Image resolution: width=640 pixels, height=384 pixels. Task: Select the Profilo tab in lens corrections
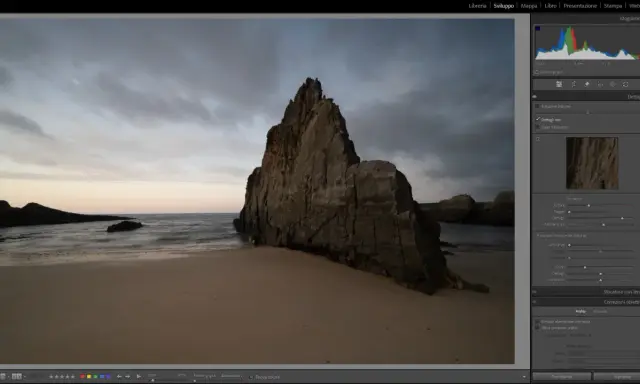[581, 311]
